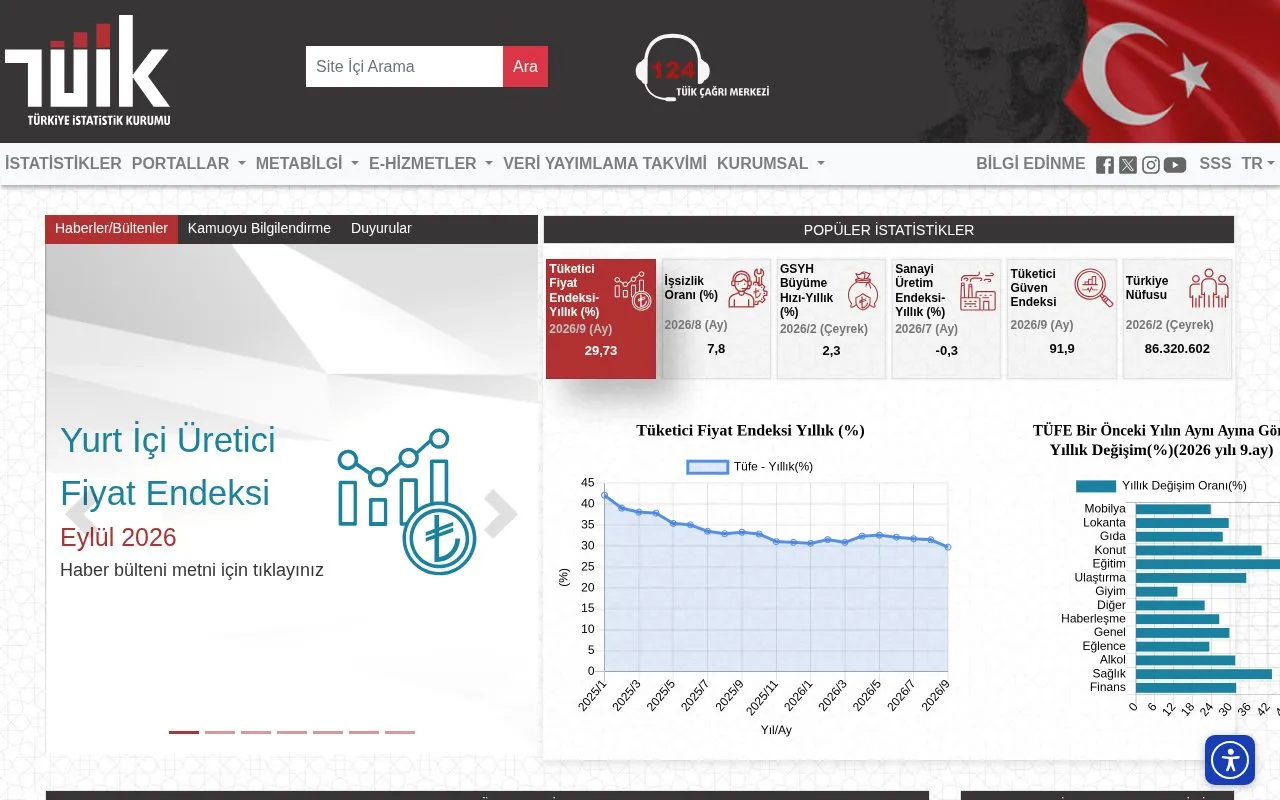1280x800 pixels.
Task: Select the last carousel indicator
Action: pos(400,732)
